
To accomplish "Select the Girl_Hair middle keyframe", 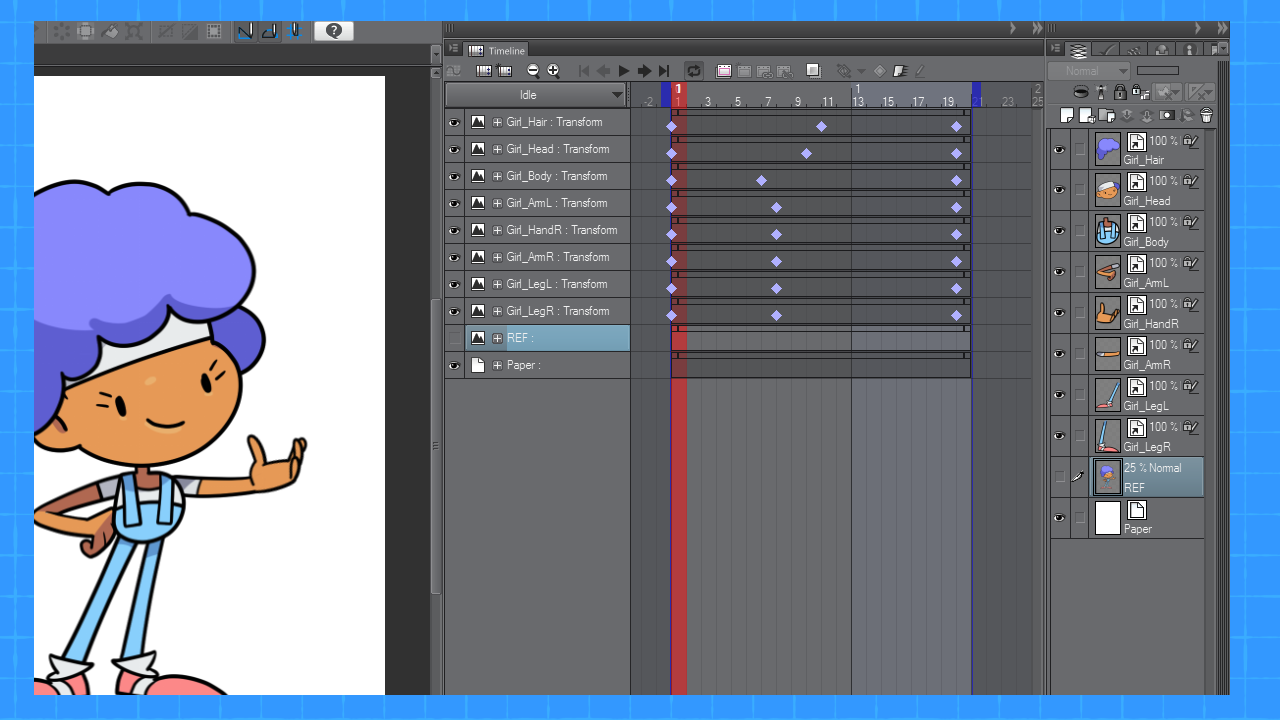I will [x=821, y=127].
